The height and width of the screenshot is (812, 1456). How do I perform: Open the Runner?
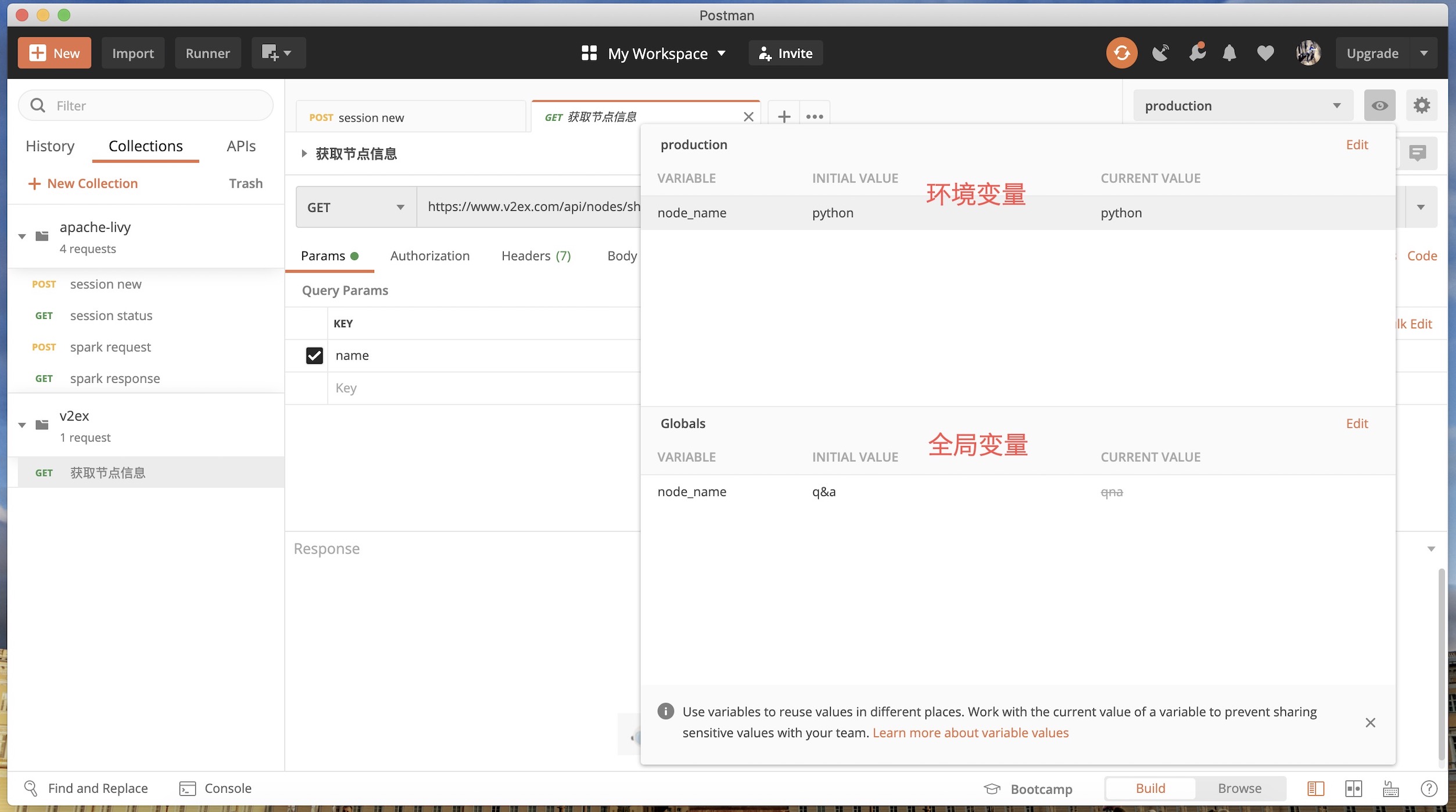[x=207, y=53]
